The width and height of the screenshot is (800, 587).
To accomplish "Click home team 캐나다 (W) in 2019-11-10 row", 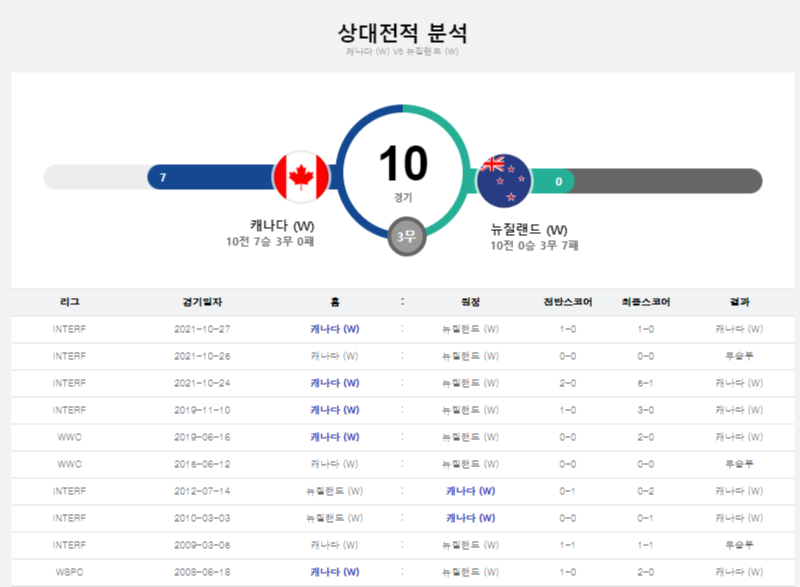I will [335, 410].
